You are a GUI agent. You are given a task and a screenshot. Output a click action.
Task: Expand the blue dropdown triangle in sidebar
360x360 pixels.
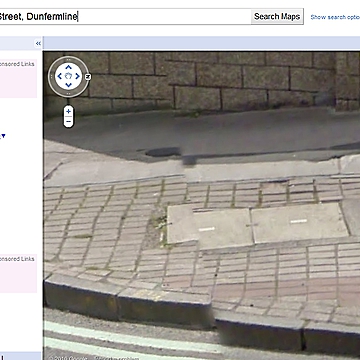point(3,136)
